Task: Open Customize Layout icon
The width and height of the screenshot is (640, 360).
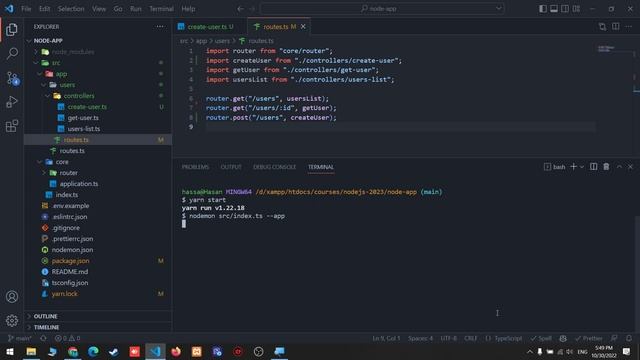Action: [x=576, y=9]
